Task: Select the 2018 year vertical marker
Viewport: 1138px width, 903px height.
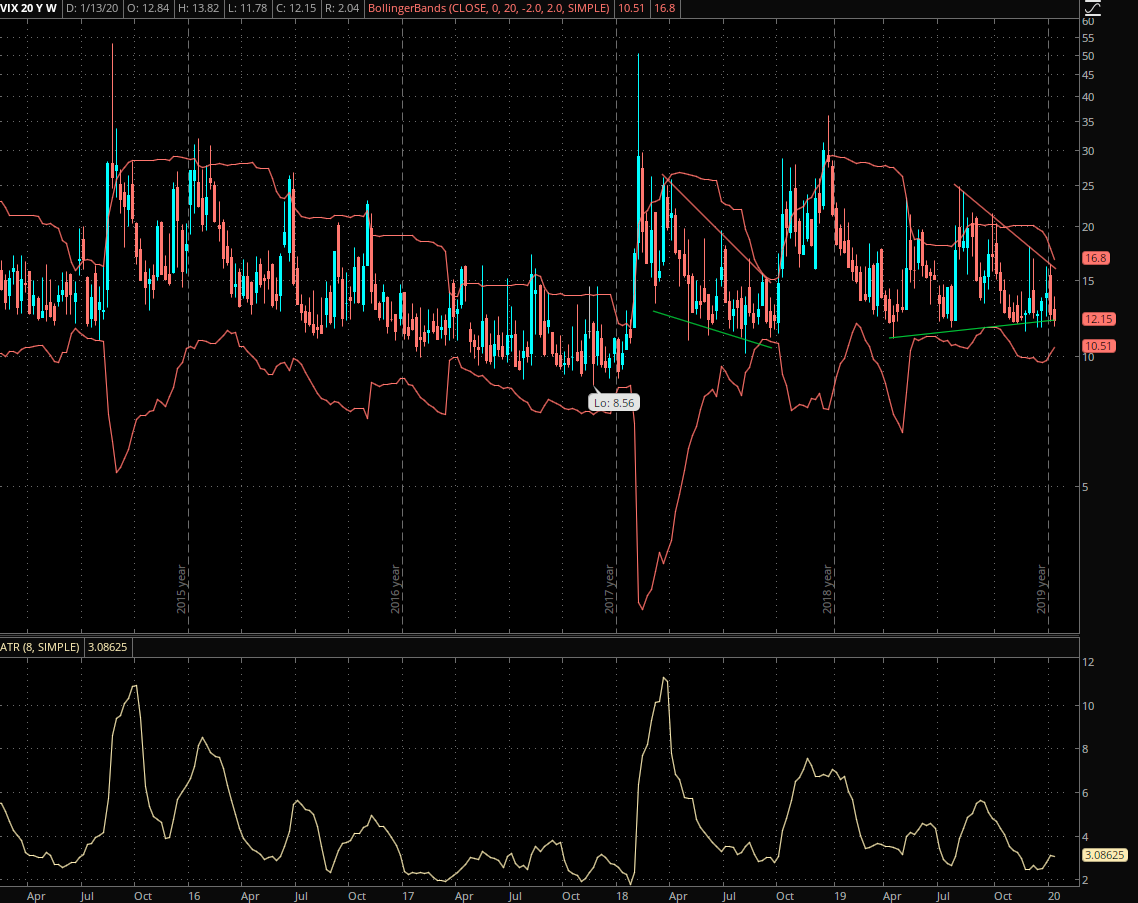Action: pyautogui.click(x=828, y=590)
